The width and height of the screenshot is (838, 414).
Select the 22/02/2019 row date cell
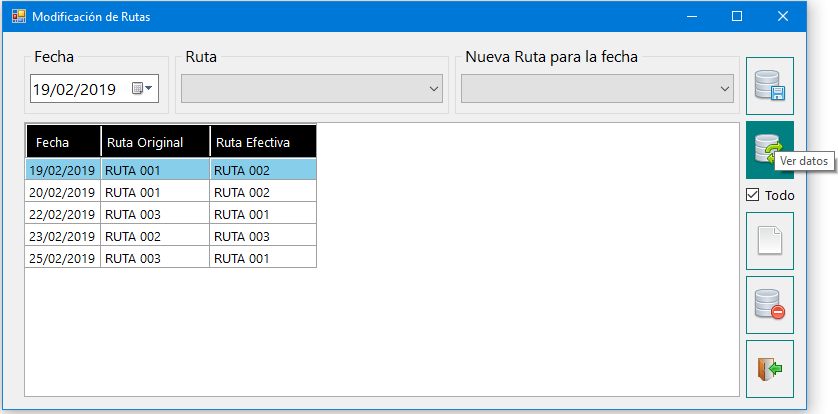[x=63, y=214]
